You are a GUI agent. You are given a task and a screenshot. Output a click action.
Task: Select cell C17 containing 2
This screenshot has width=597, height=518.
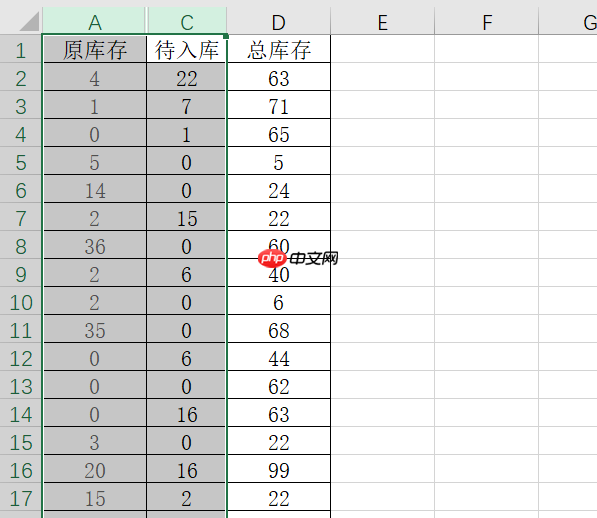tap(187, 496)
